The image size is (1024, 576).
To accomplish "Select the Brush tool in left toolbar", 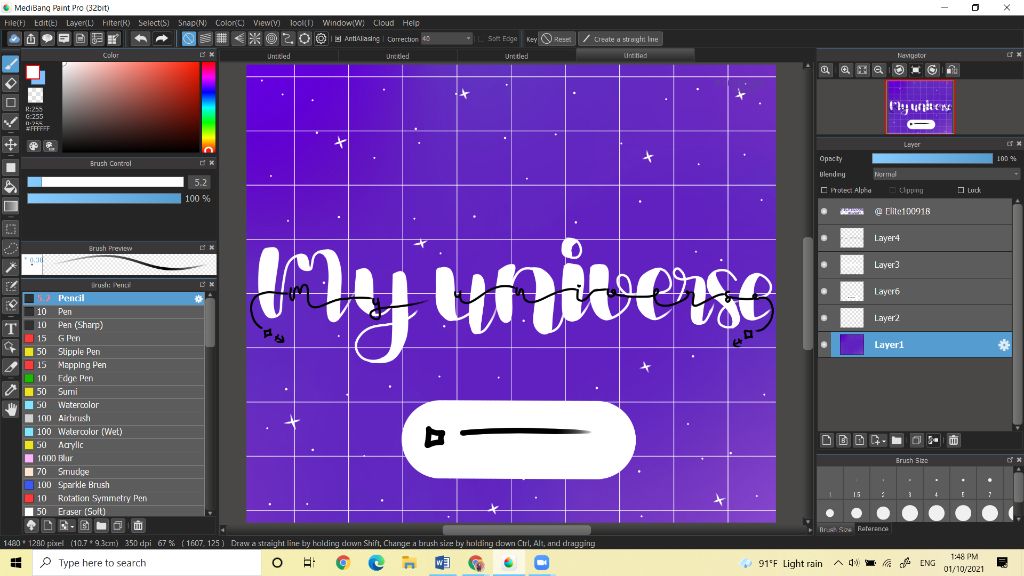I will (x=10, y=64).
